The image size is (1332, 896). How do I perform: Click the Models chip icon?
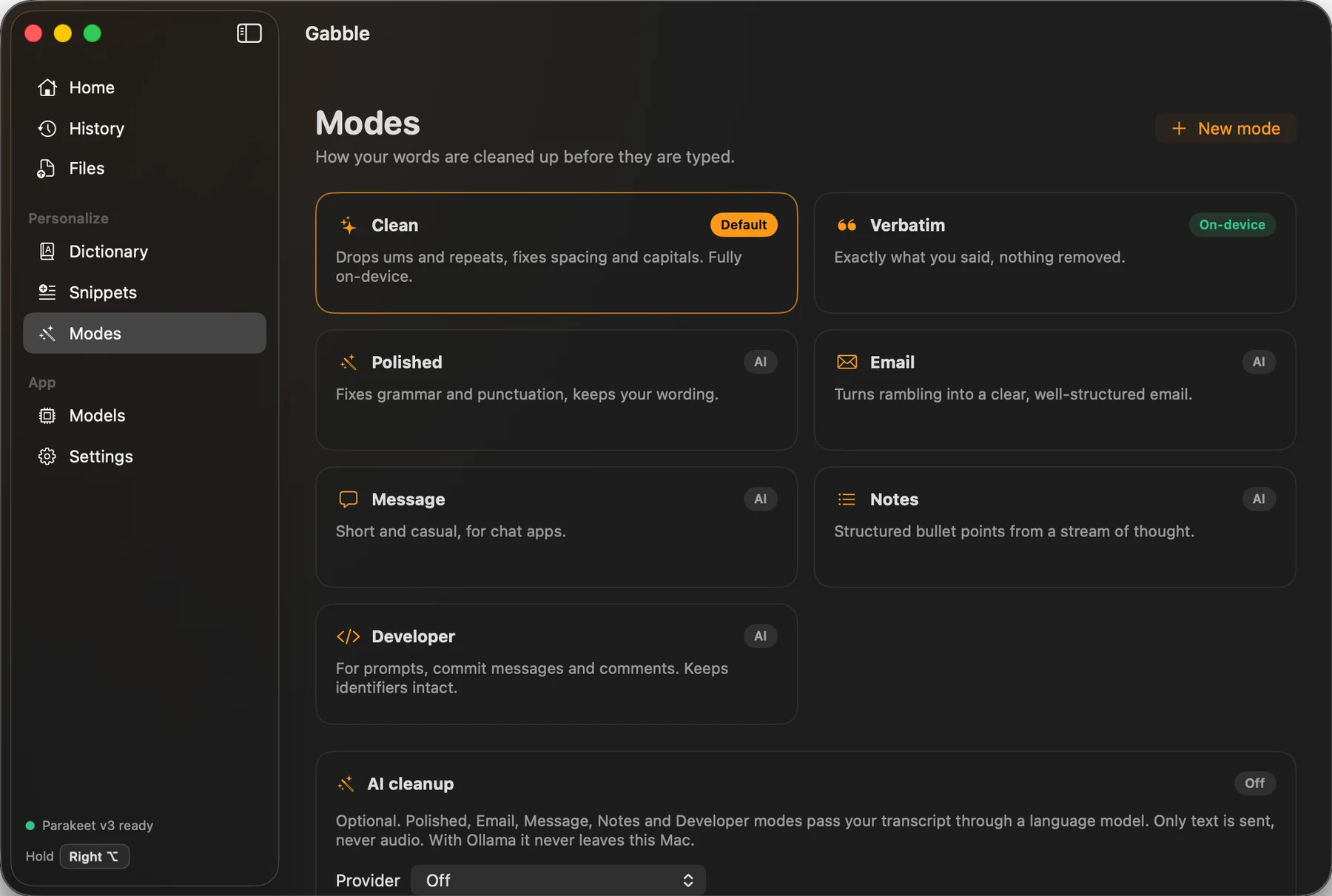click(47, 416)
